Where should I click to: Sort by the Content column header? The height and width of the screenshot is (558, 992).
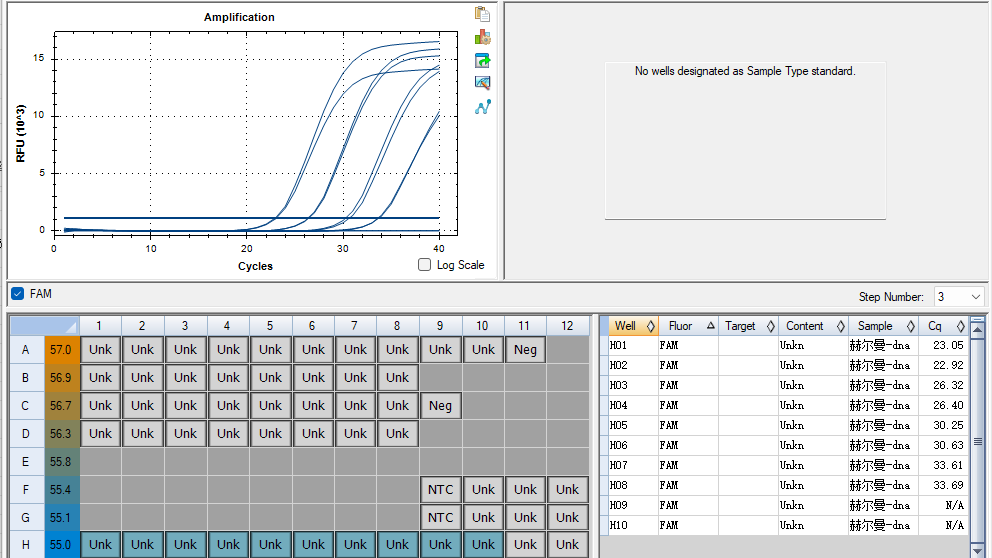coord(814,326)
